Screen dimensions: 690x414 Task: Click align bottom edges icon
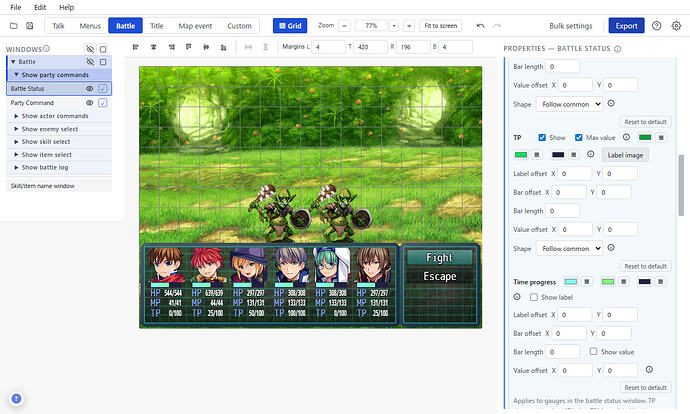coord(224,47)
